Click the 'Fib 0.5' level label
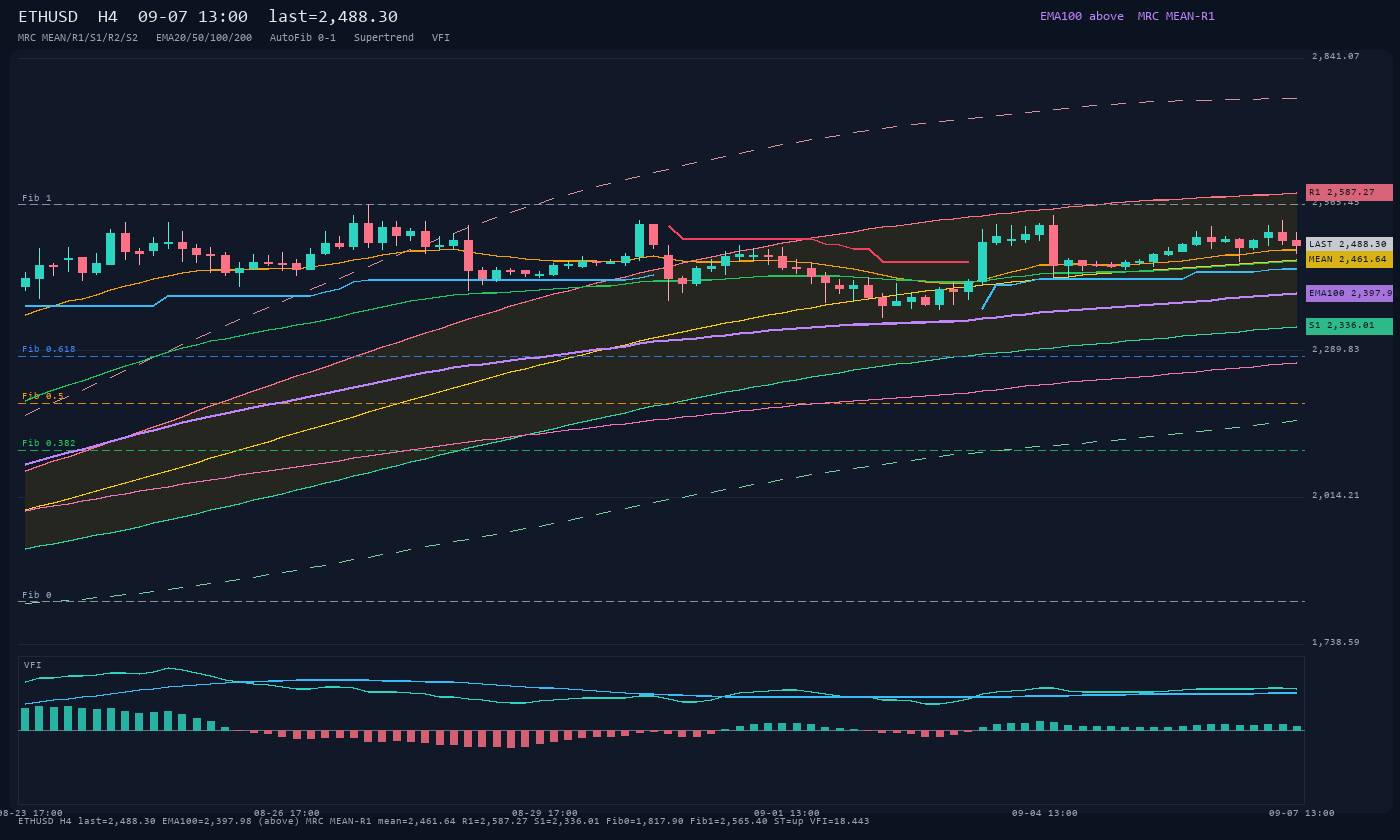The height and width of the screenshot is (840, 1400). (x=43, y=396)
